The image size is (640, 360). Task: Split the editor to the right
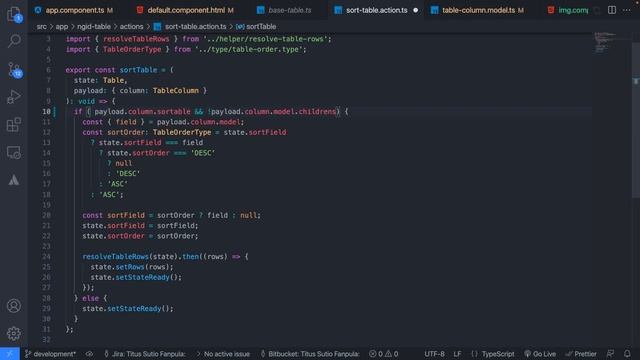611,10
